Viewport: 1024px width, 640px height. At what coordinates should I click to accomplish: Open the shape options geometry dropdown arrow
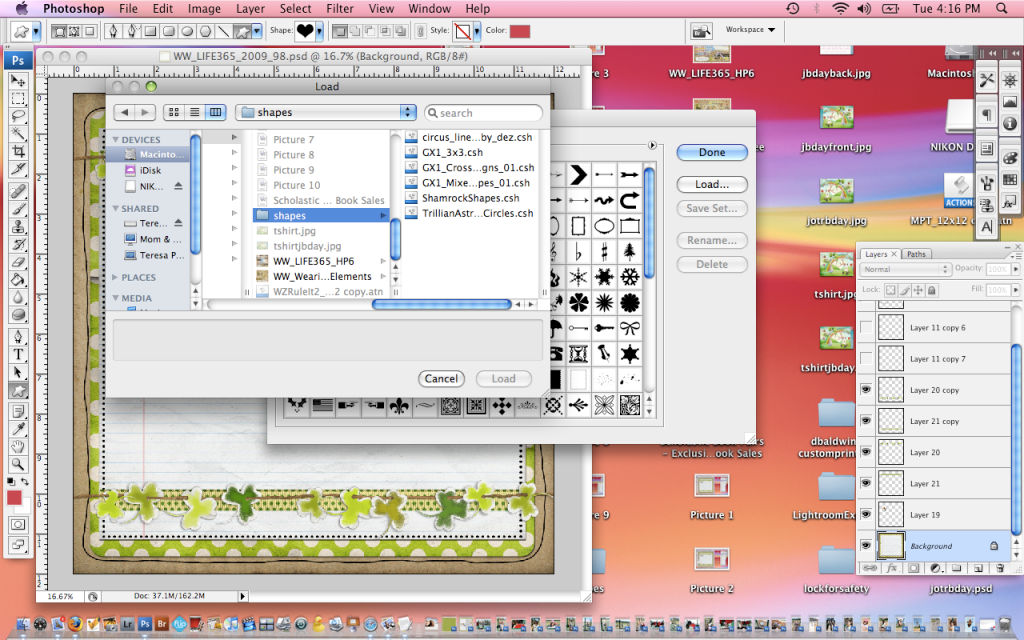point(257,31)
